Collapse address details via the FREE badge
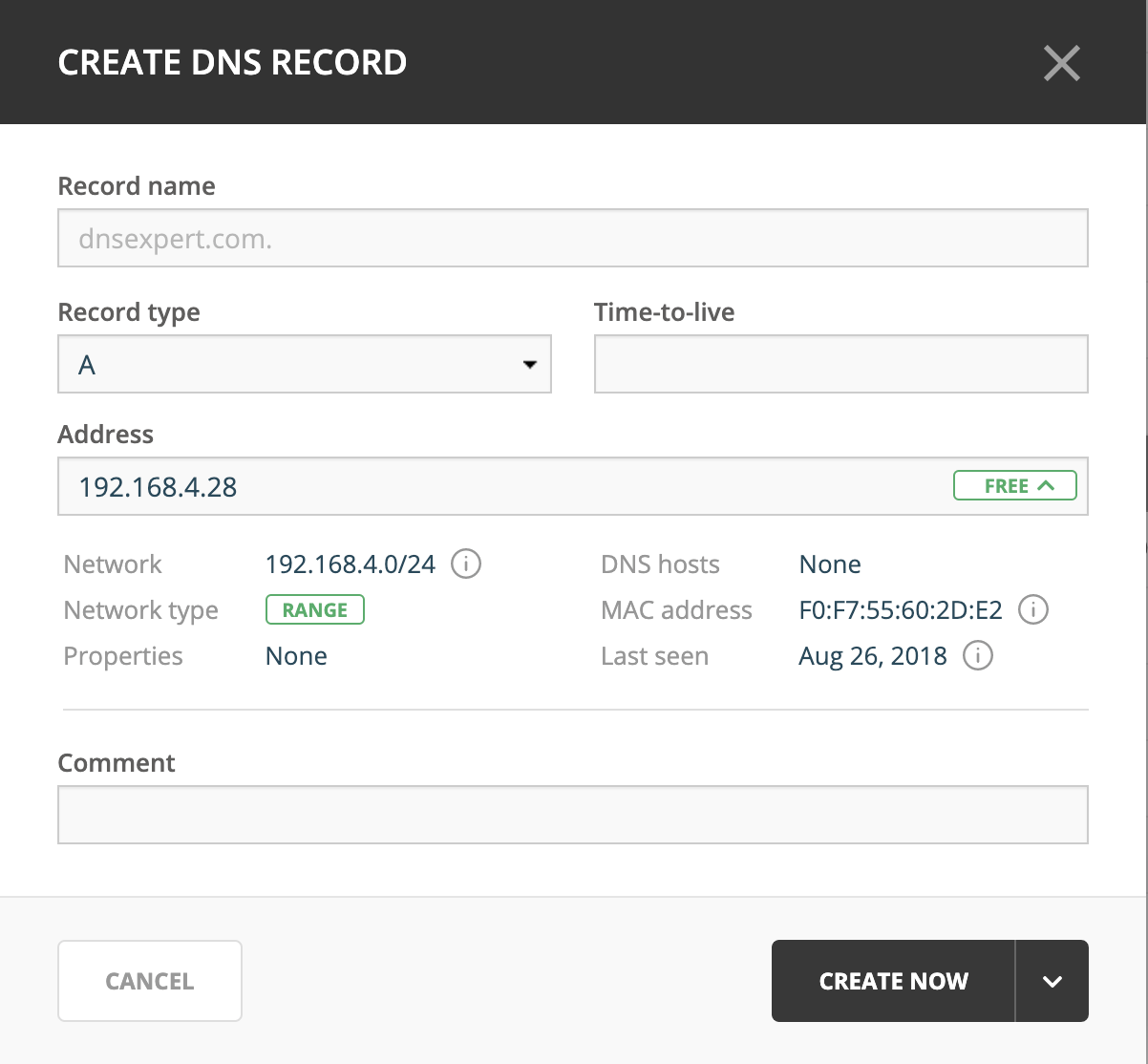Screen dimensions: 1148x1064 coord(1014,486)
